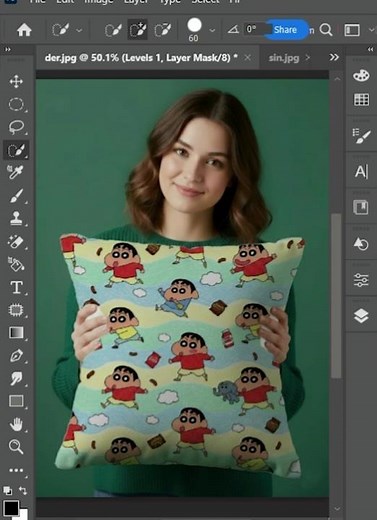
Task: Open brush picker showing size 60
Action: [194, 30]
